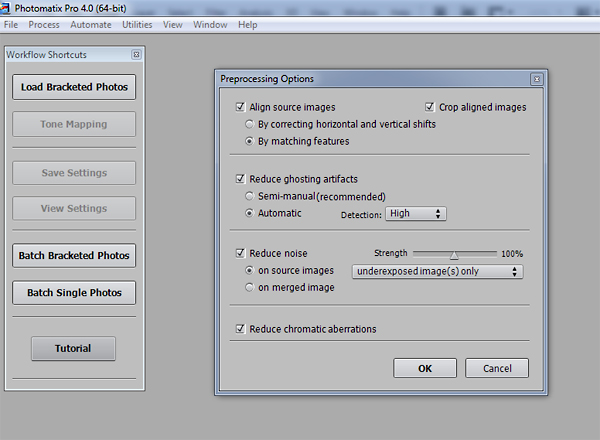Click the noise Strength slider handle

coord(454,255)
